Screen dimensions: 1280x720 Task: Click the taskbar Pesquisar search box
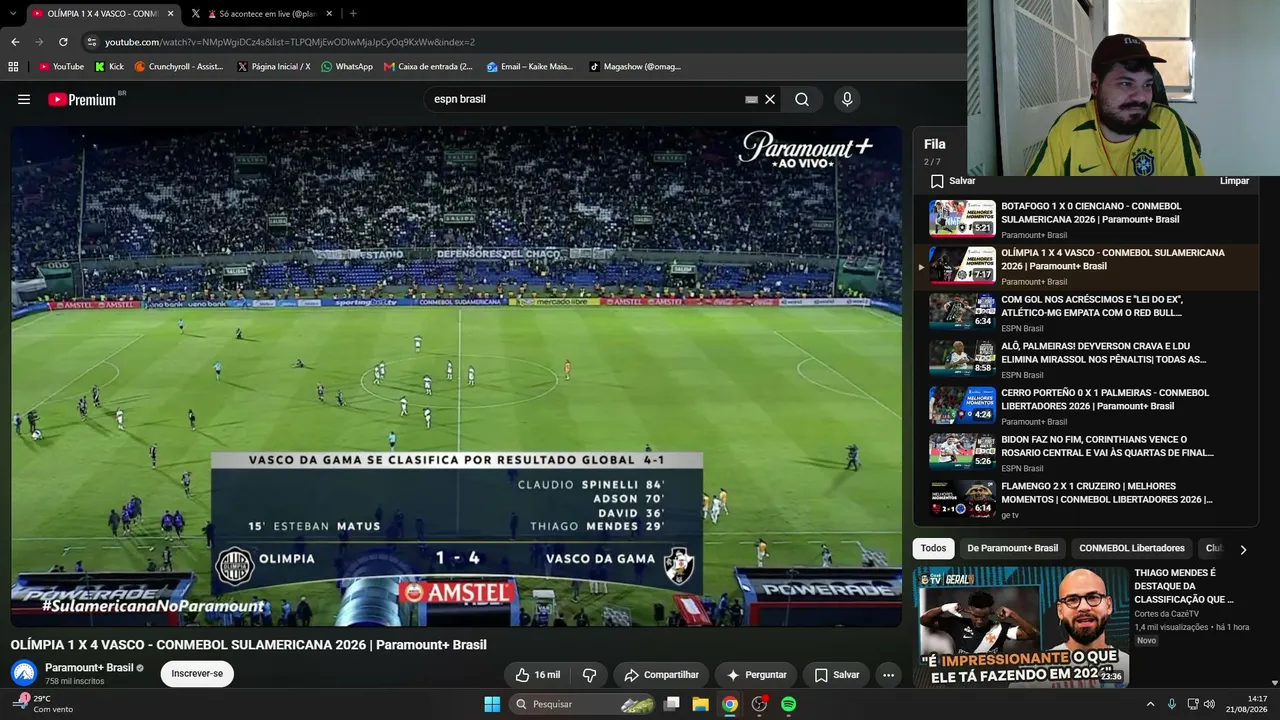pos(584,704)
